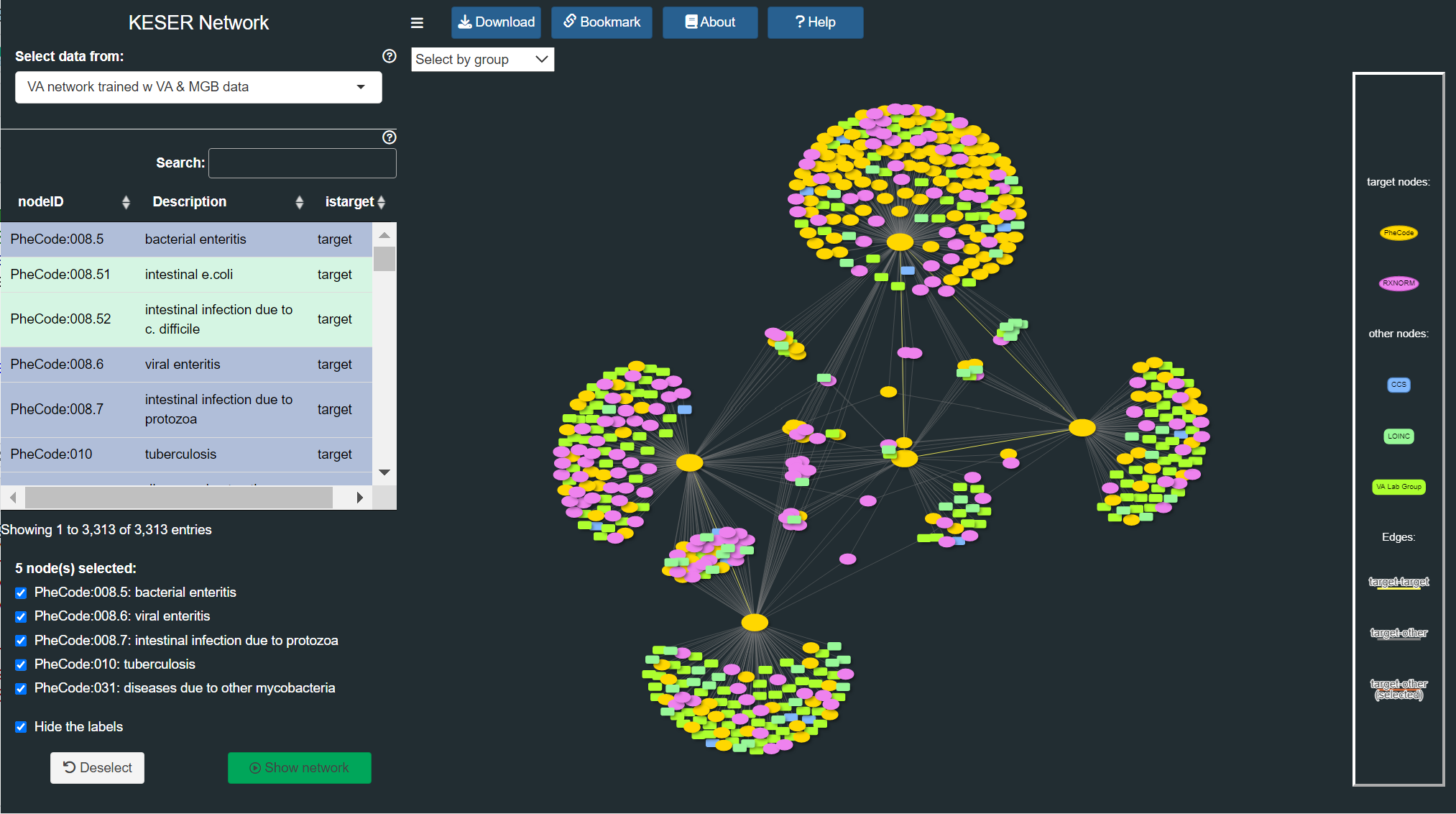Toggle the Hide the labels checkbox
1456x814 pixels.
pyautogui.click(x=21, y=727)
